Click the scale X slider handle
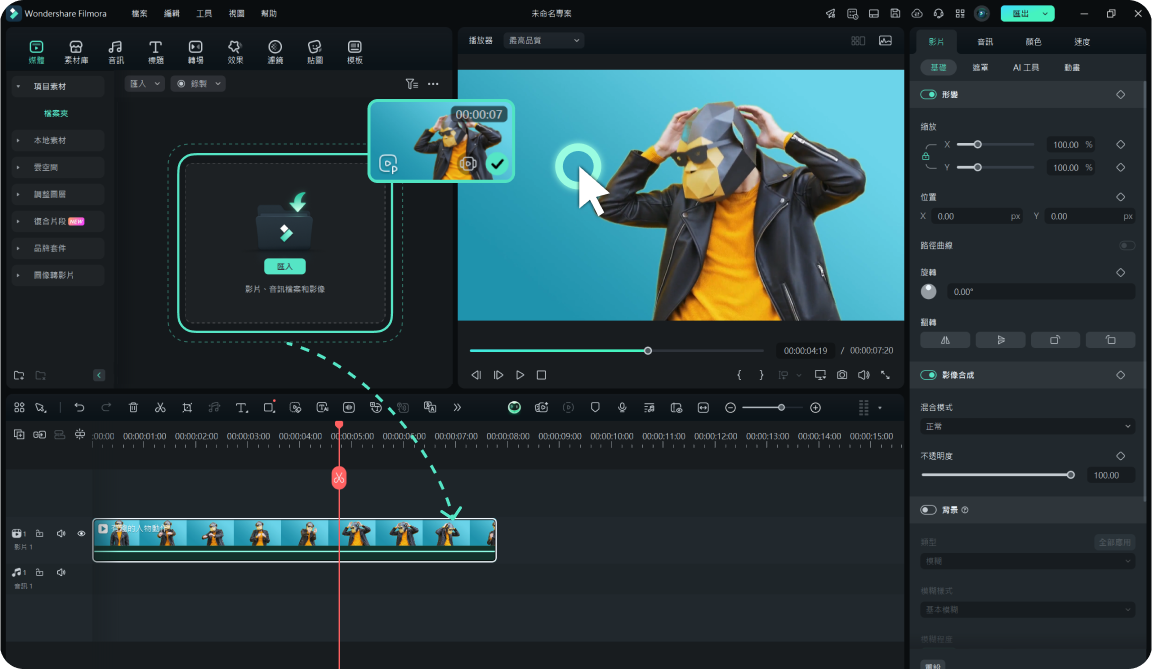Screen dimensions: 1152x669 (977, 145)
